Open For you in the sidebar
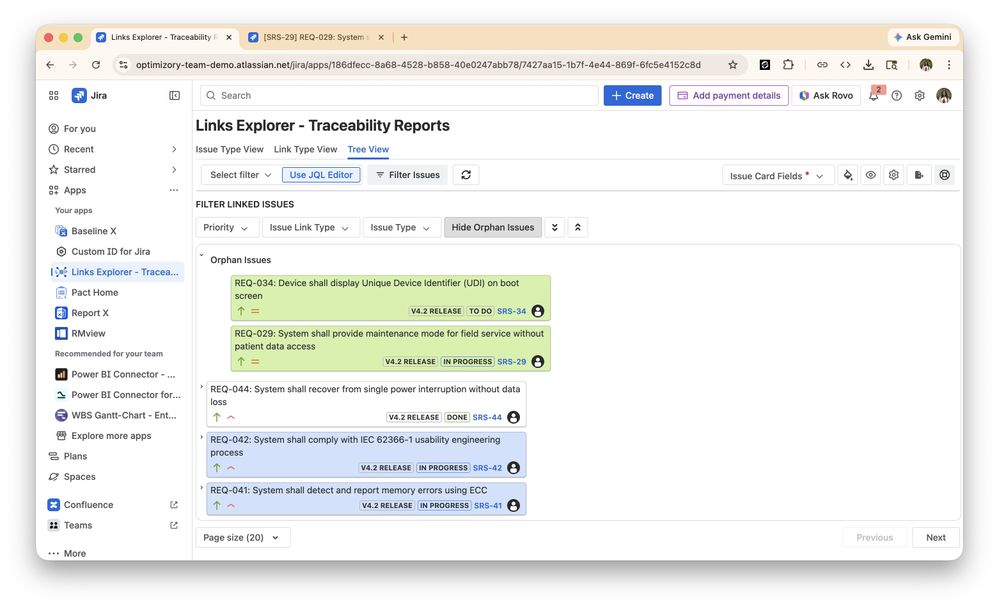Viewport: 999px width, 608px height. [x=80, y=129]
